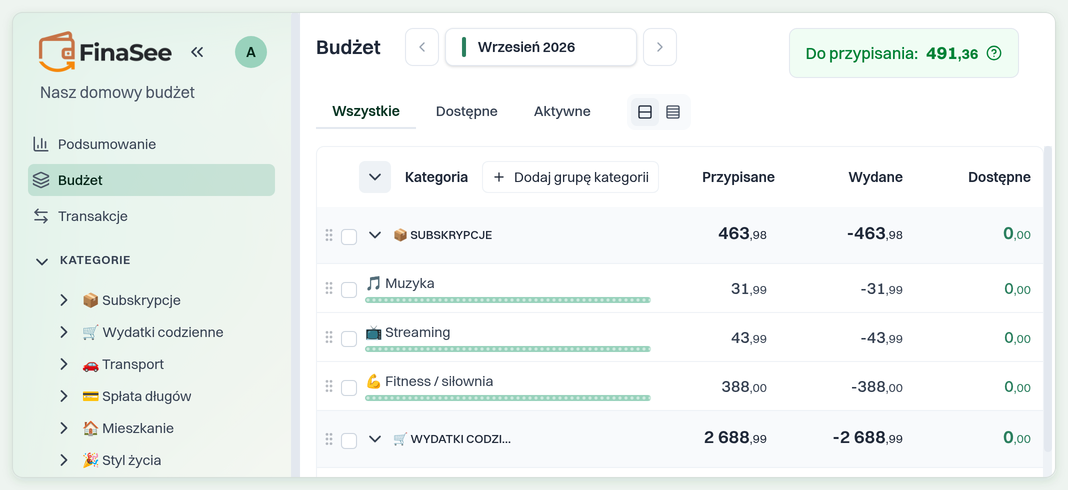The image size is (1068, 490).
Task: Collapse the Kategorie sidebar section
Action: click(42, 260)
